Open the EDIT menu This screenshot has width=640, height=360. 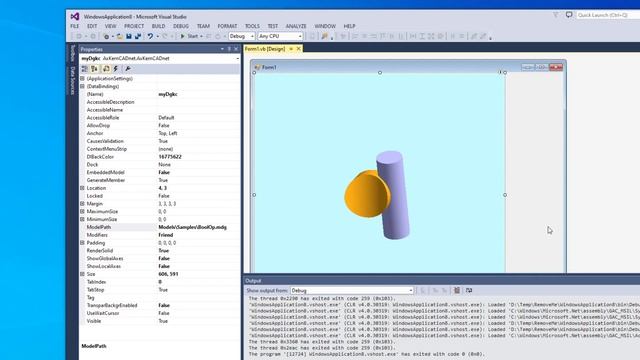[x=92, y=26]
